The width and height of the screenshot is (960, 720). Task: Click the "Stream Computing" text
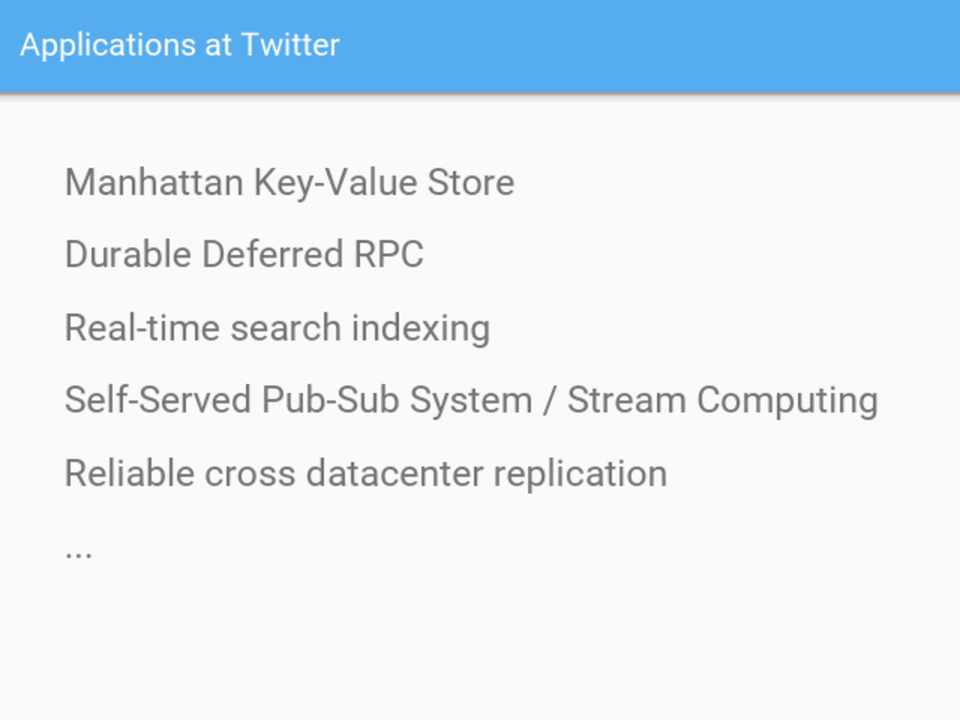[722, 400]
